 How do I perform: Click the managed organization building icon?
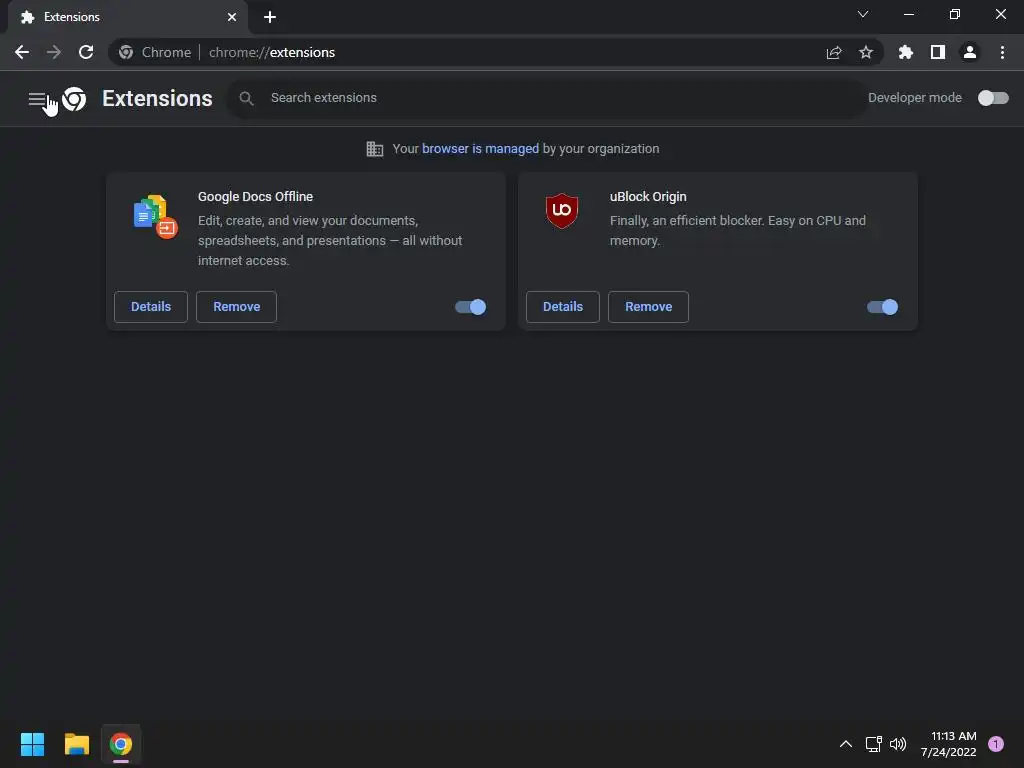[375, 149]
